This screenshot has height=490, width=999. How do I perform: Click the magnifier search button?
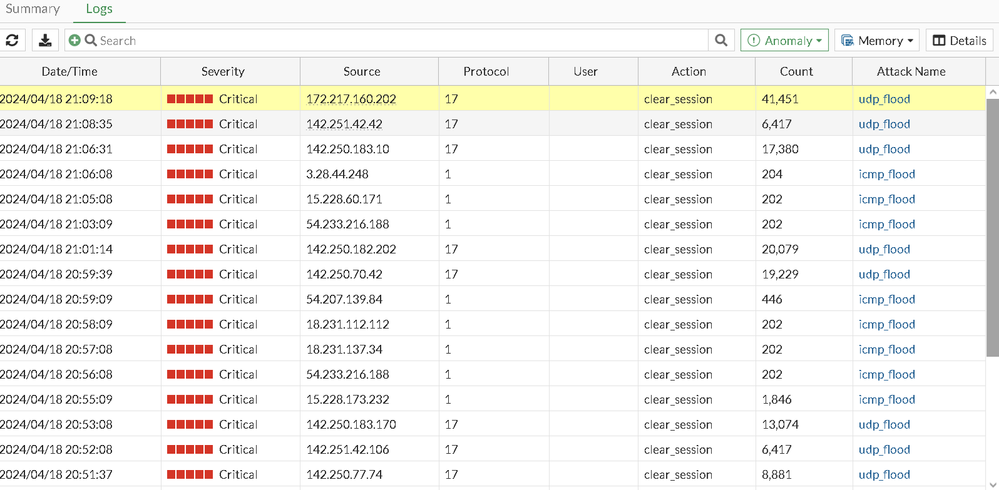722,41
